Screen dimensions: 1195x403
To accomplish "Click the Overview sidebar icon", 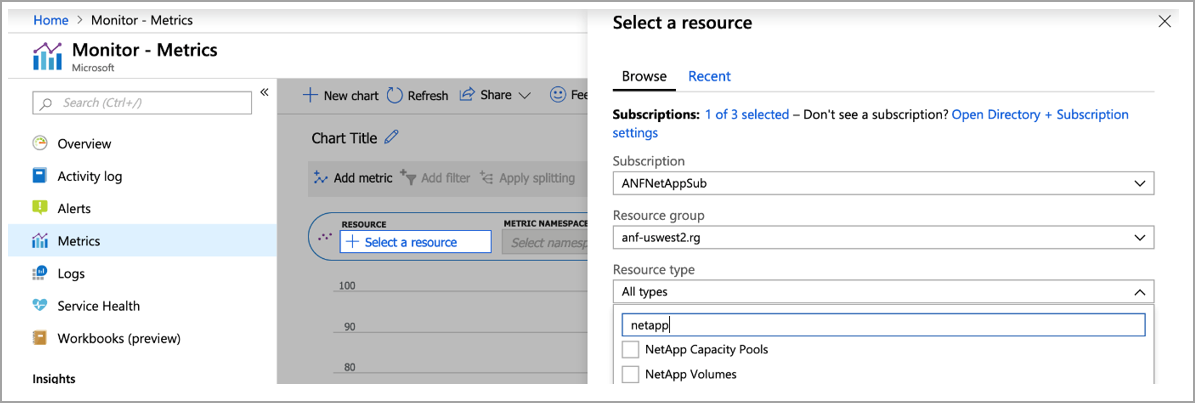I will point(40,144).
